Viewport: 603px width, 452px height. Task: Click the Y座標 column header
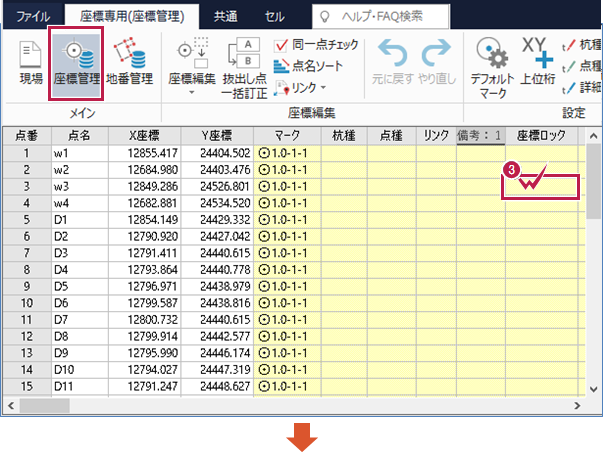click(x=217, y=136)
